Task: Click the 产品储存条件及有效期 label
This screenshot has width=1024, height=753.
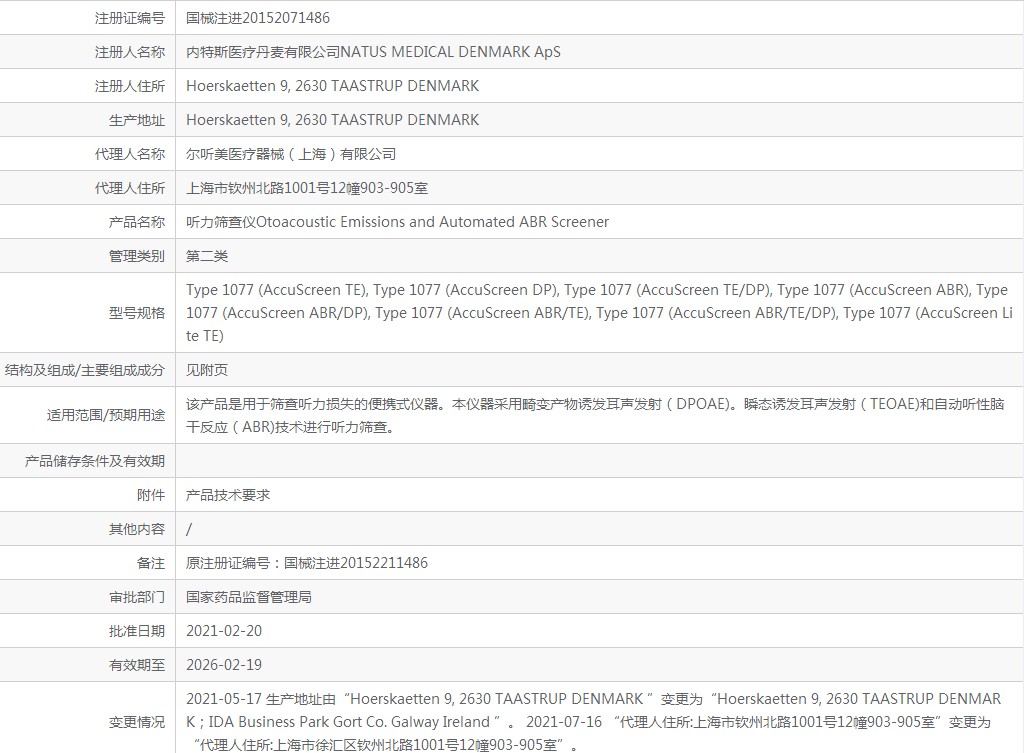Action: click(x=95, y=461)
